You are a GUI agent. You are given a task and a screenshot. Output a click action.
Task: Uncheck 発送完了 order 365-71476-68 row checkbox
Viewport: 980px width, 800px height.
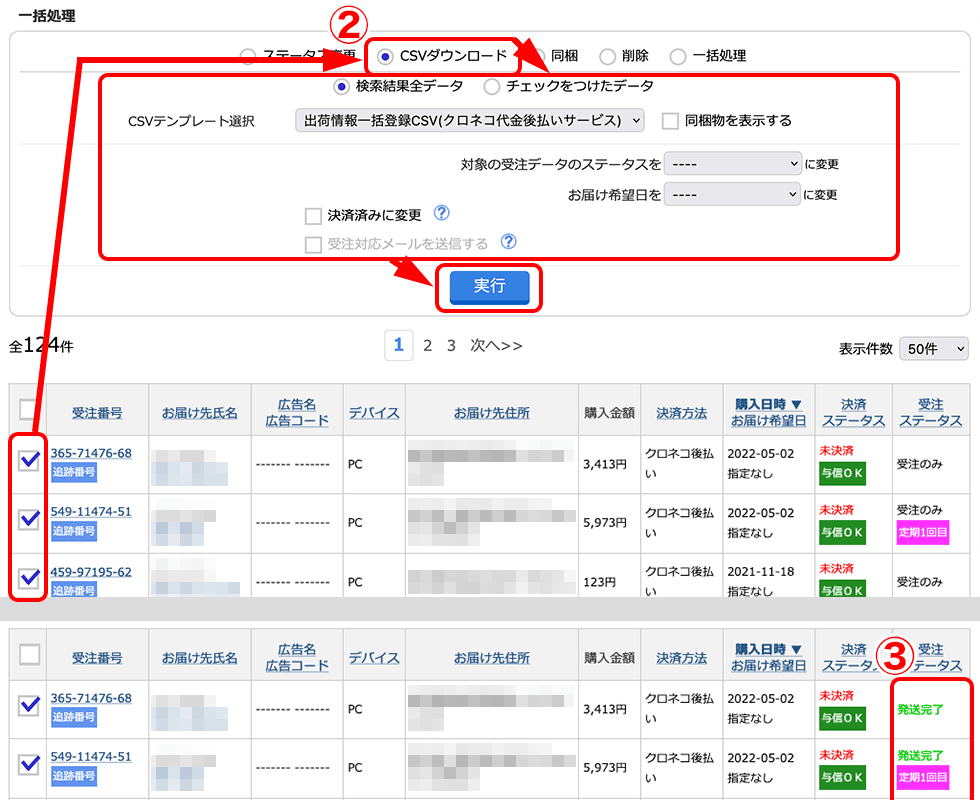point(29,705)
